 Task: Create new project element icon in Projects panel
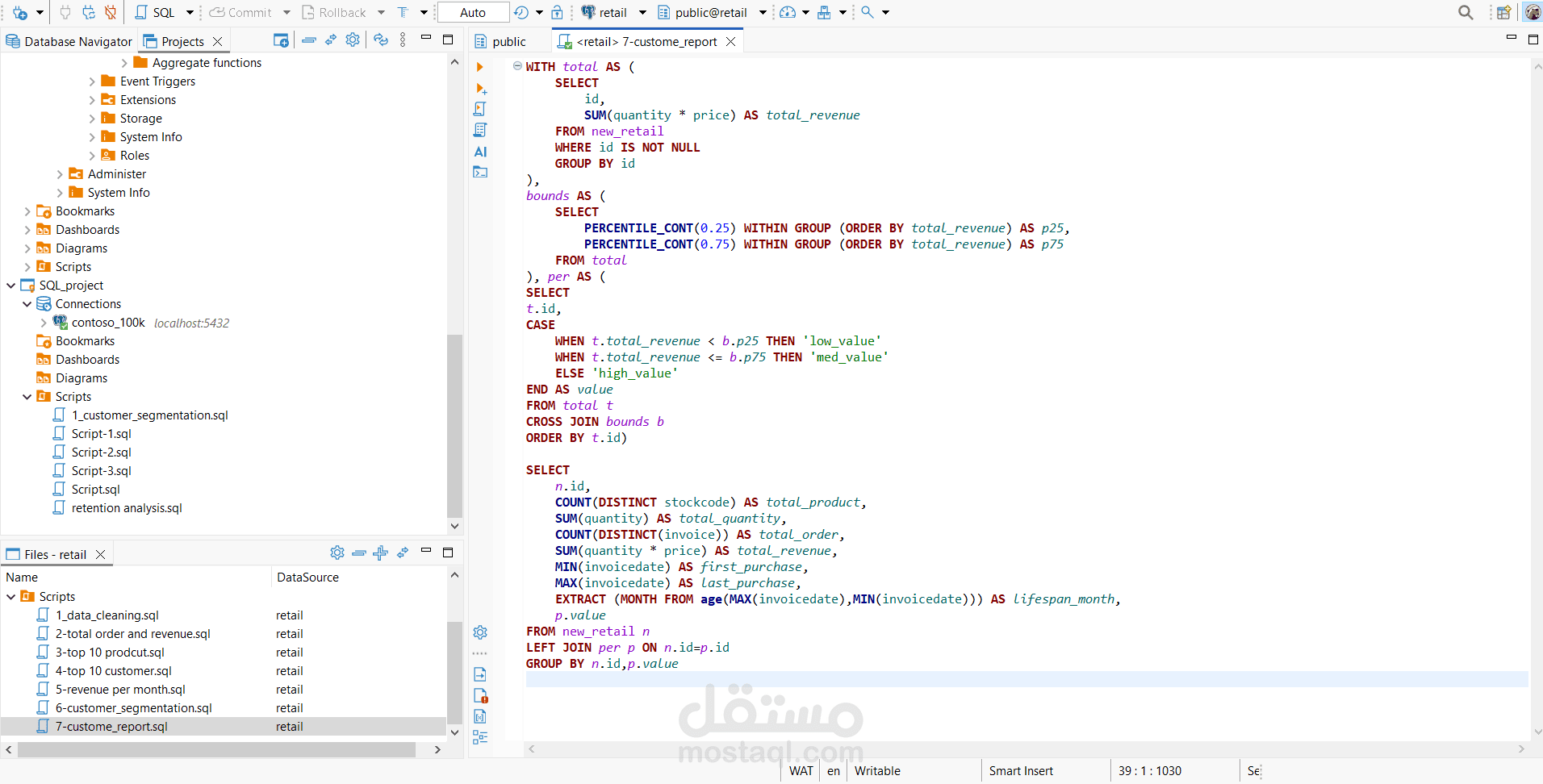click(281, 40)
